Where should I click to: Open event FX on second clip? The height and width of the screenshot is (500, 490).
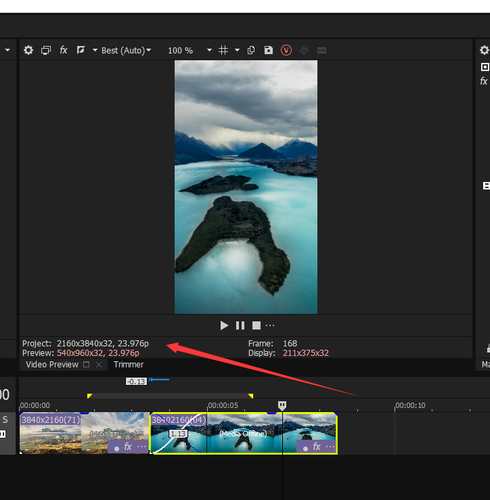pos(316,446)
